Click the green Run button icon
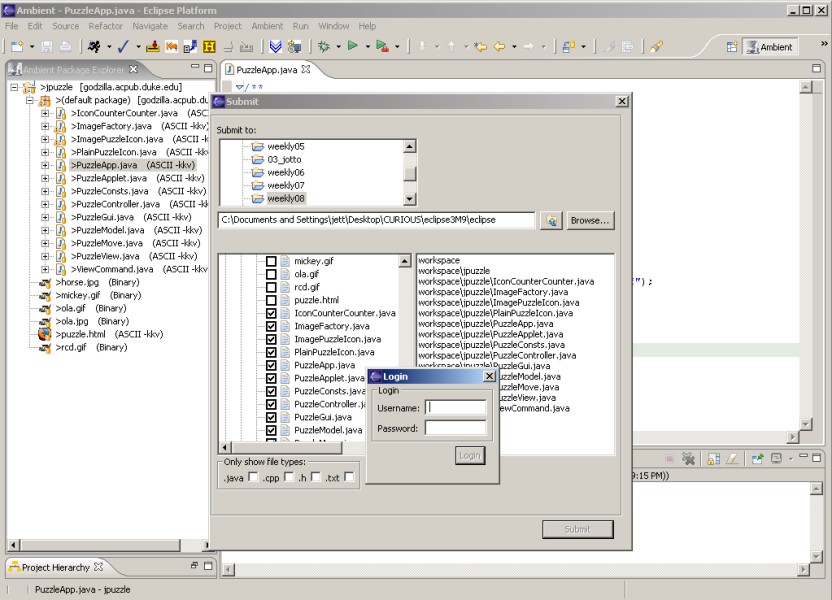The height and width of the screenshot is (600, 832). coord(353,46)
